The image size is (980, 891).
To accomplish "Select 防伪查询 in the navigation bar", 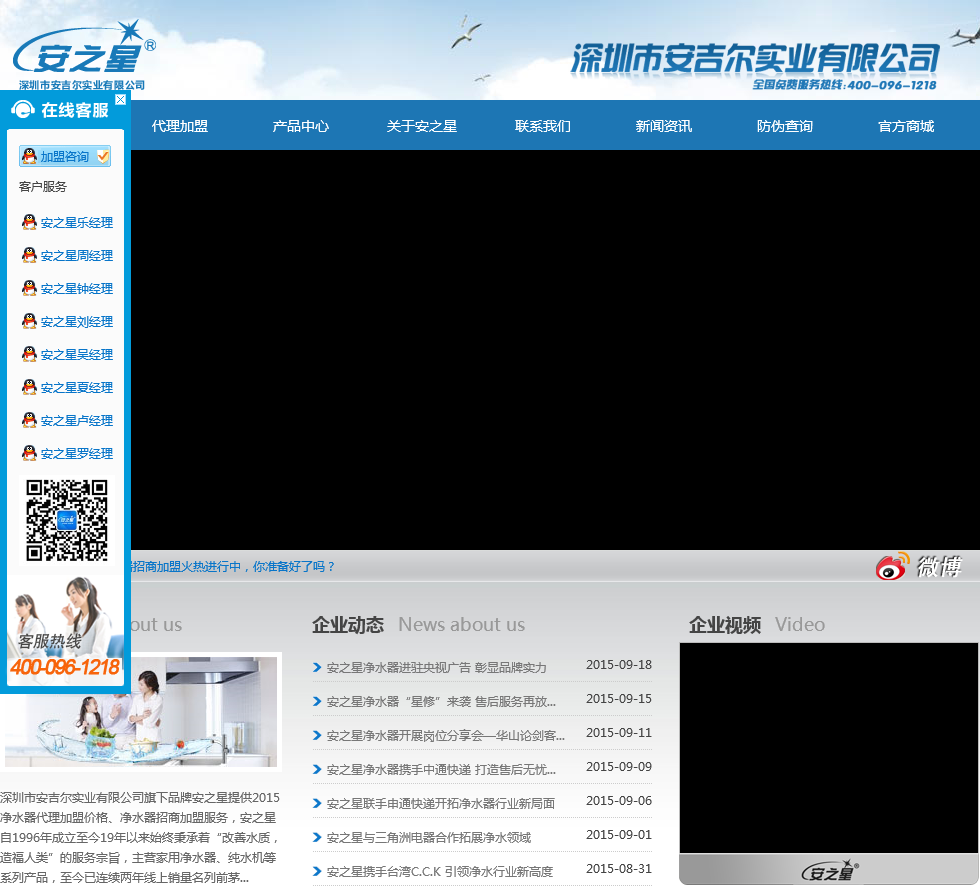I will [x=785, y=126].
